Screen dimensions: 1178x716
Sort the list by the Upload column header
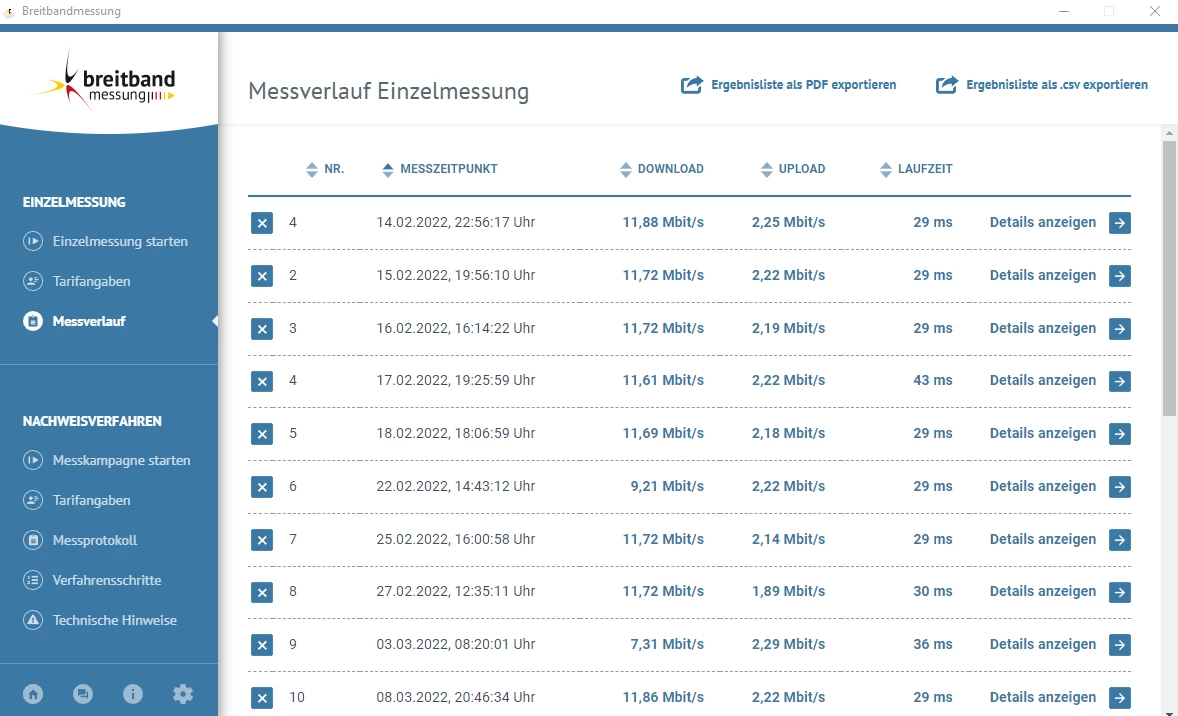[x=801, y=169]
